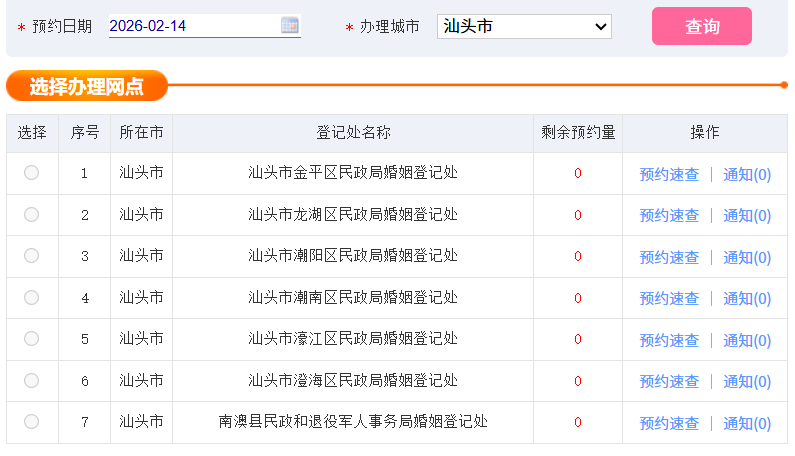Click 通知(0) link in 澄海区 row
Viewport: 795px width, 456px height.
pos(747,381)
